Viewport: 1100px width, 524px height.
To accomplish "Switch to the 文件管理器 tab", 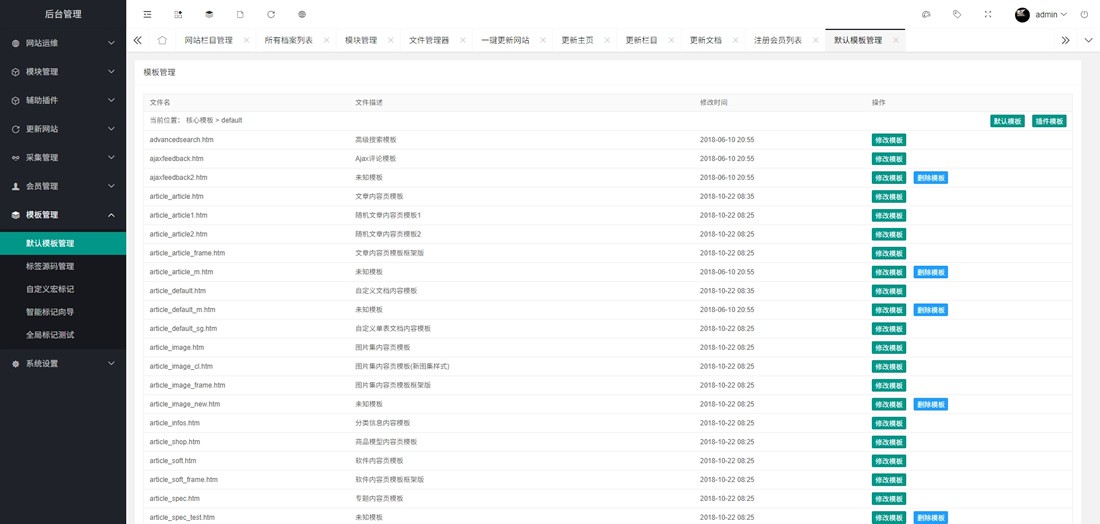I will (x=429, y=40).
